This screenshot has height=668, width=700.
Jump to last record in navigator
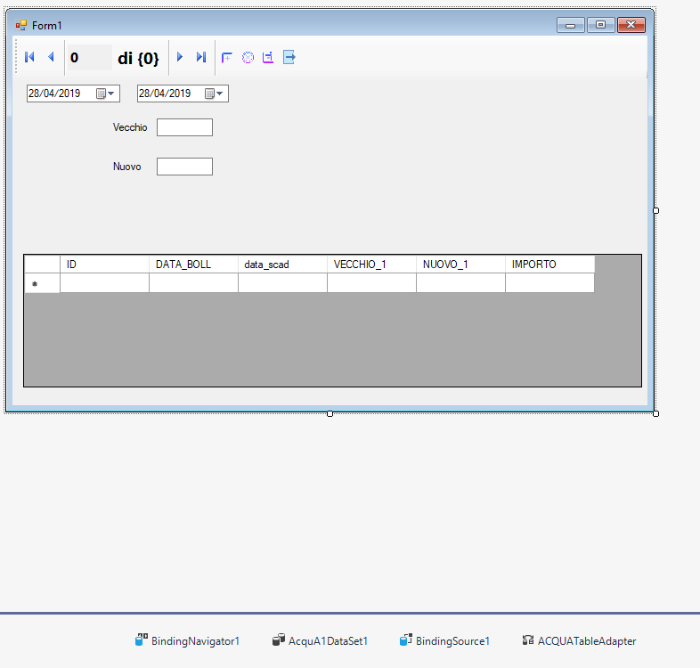pos(201,57)
